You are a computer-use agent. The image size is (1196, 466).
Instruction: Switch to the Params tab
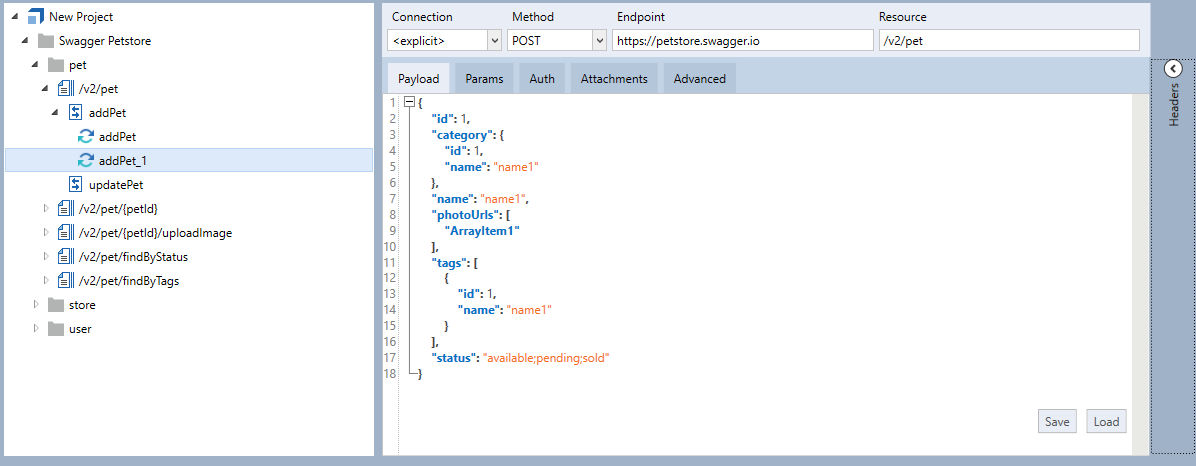pyautogui.click(x=484, y=79)
